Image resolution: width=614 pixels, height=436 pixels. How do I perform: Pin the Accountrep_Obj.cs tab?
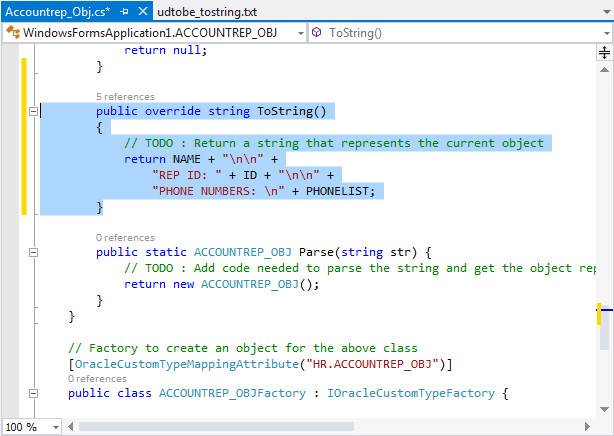coord(125,12)
